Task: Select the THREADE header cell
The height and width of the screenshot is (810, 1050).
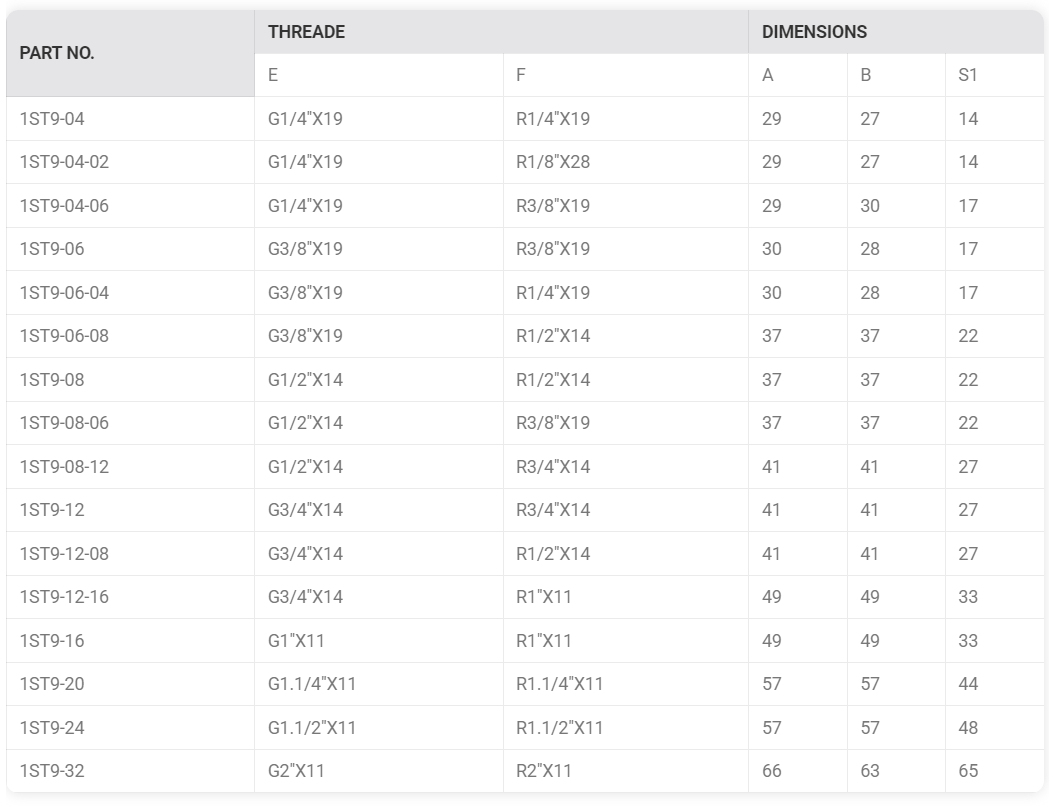Action: pyautogui.click(x=306, y=32)
